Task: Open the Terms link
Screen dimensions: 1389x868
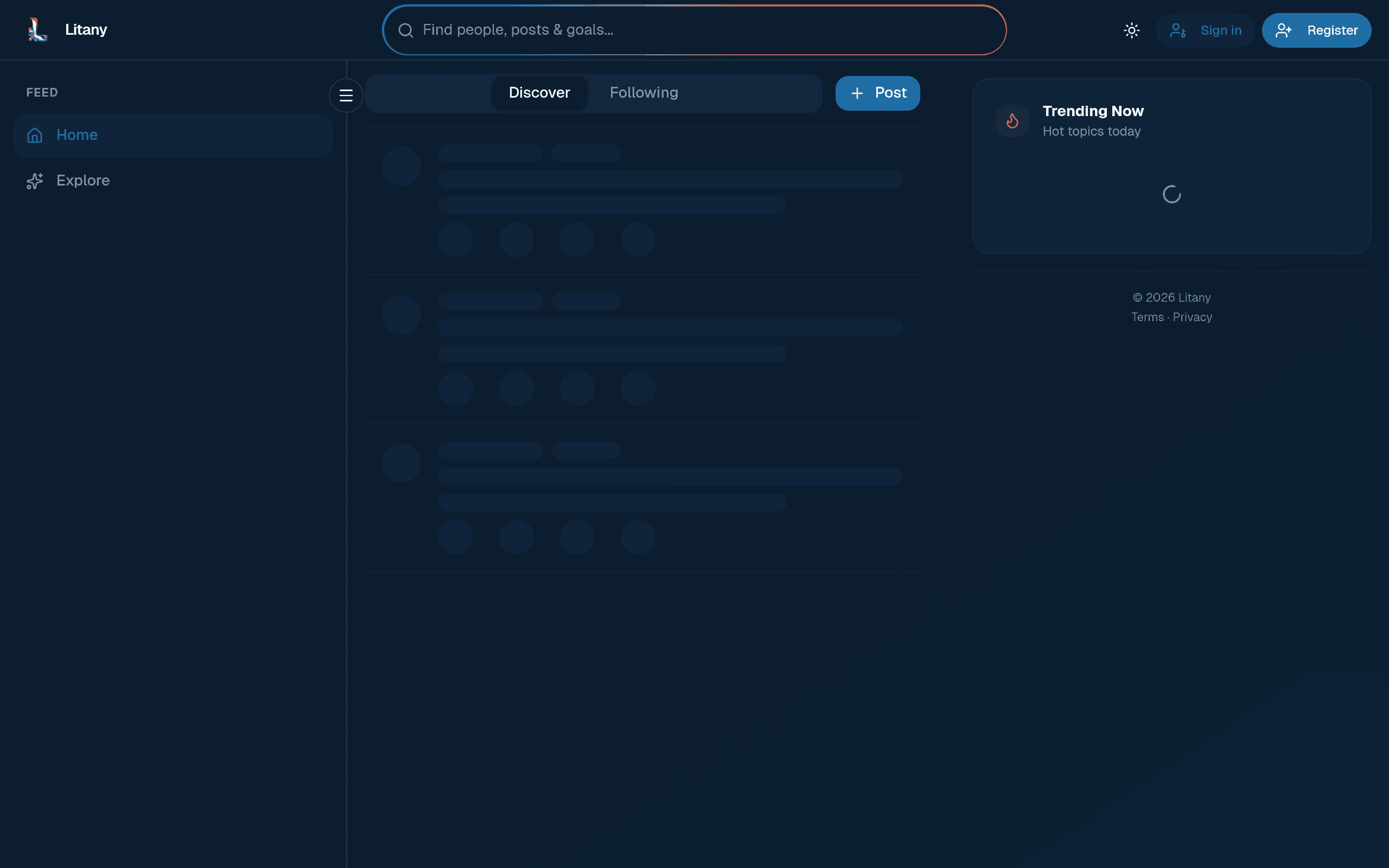Action: click(x=1148, y=317)
